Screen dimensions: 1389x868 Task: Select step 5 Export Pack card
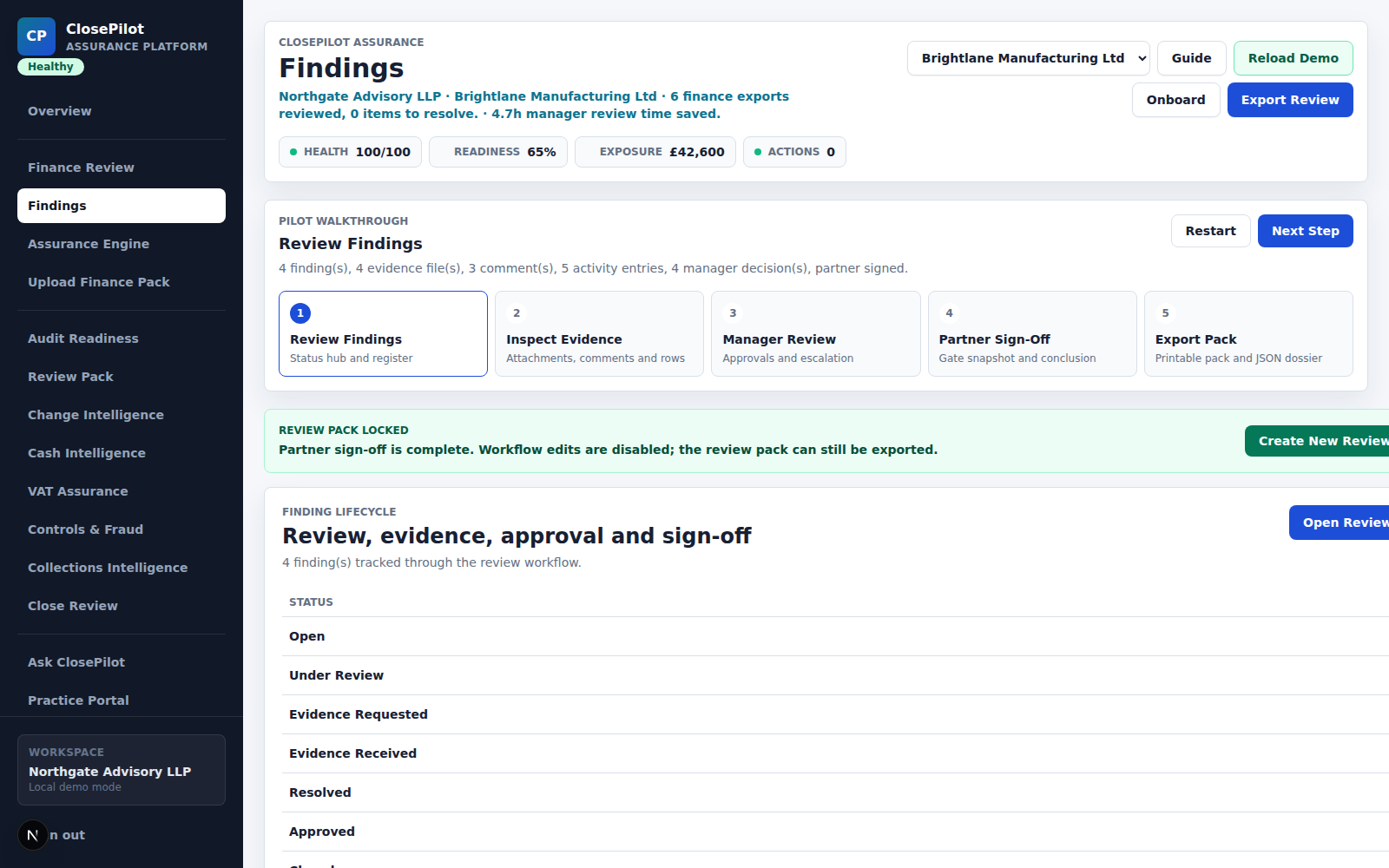click(1248, 333)
